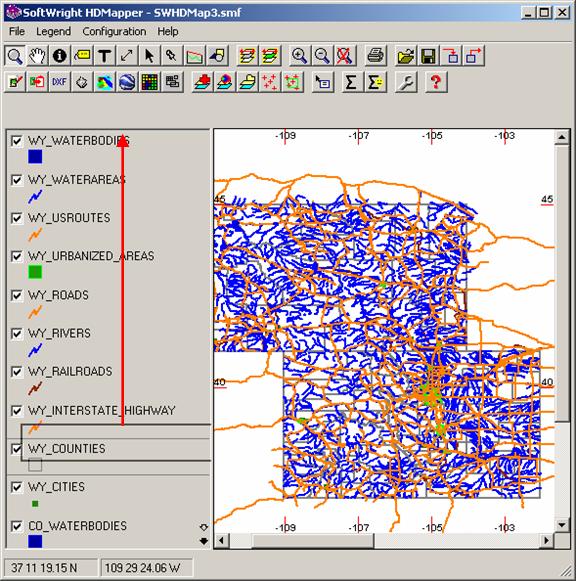Click the Zoom Out magnifier button

[x=322, y=56]
